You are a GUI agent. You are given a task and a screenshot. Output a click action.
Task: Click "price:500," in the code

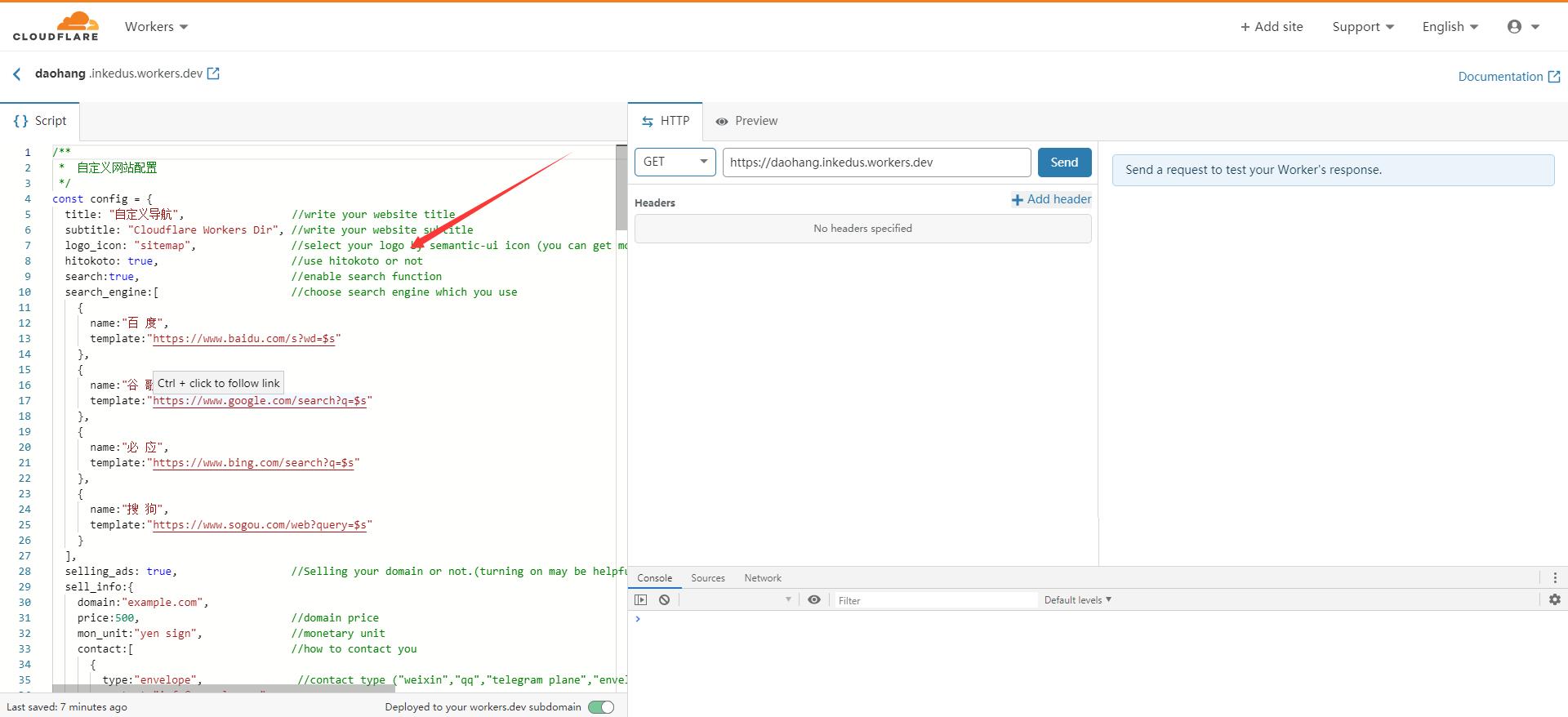[109, 618]
